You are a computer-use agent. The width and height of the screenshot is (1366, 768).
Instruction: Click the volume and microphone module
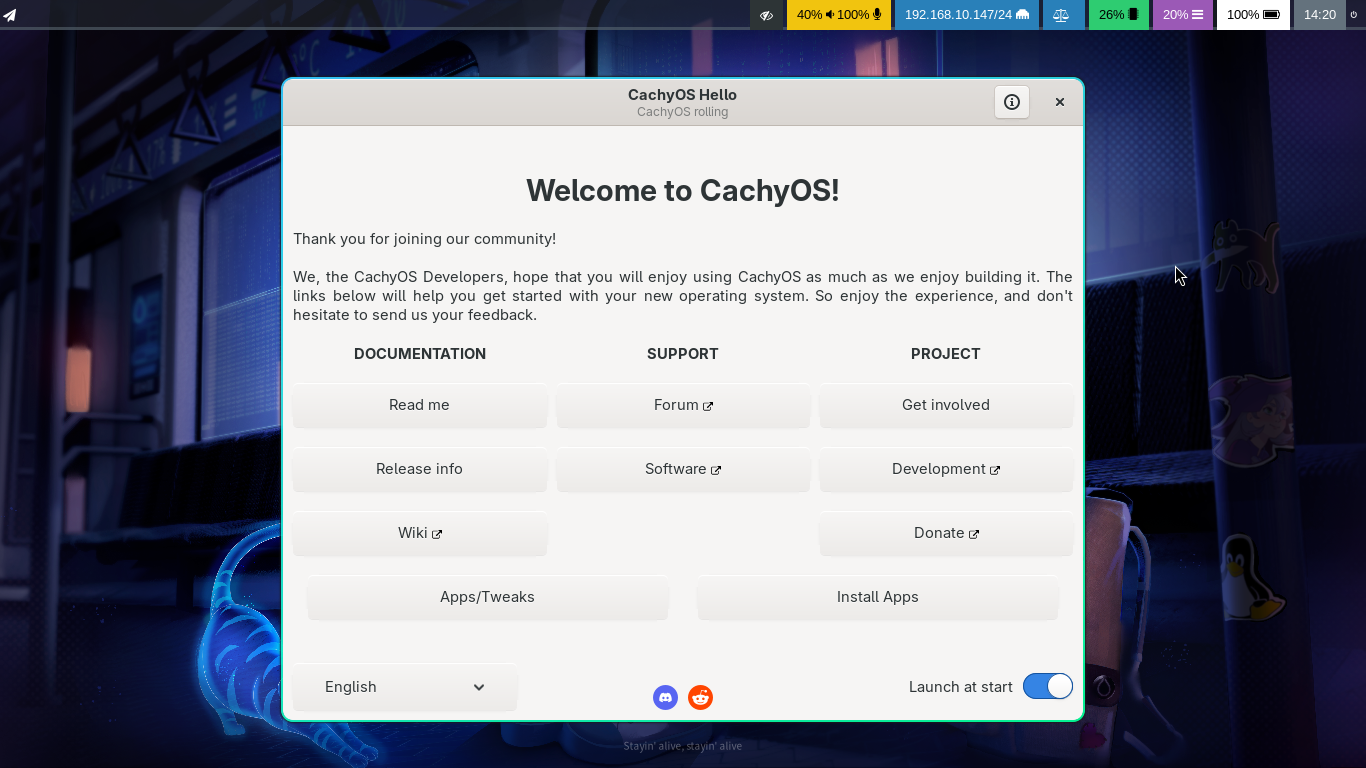click(839, 15)
